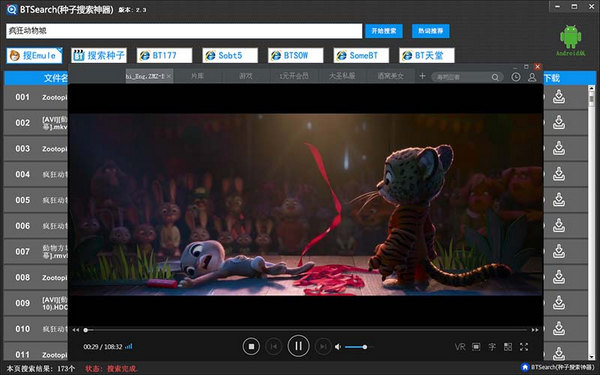
Task: Download result 005 using download icon
Action: [559, 200]
